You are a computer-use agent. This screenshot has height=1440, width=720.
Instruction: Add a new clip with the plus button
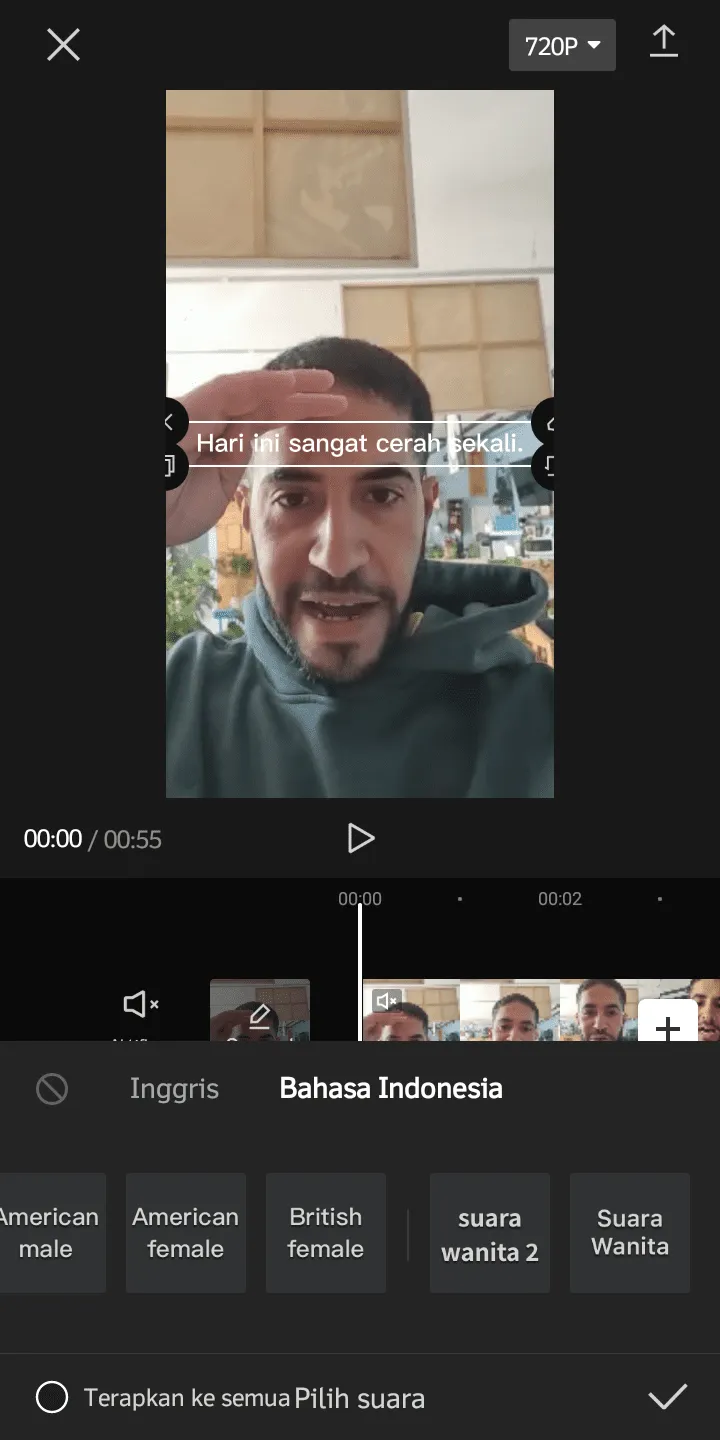[x=667, y=1020]
